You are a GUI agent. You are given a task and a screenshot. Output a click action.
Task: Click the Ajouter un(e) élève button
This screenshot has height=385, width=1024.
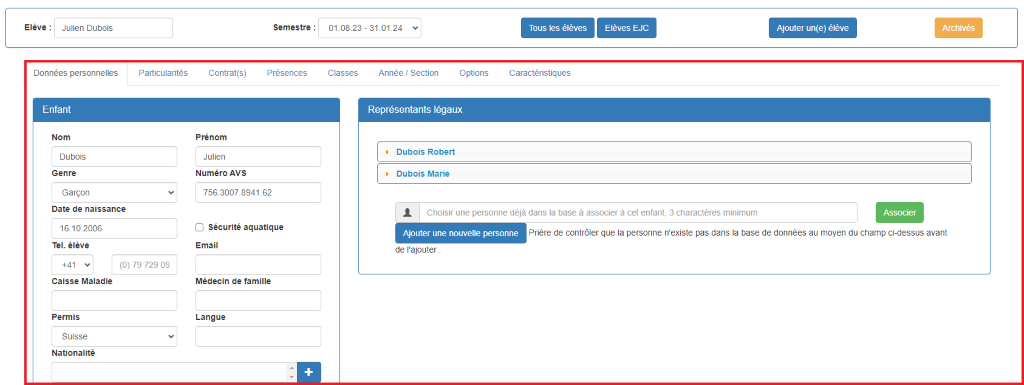pos(812,28)
